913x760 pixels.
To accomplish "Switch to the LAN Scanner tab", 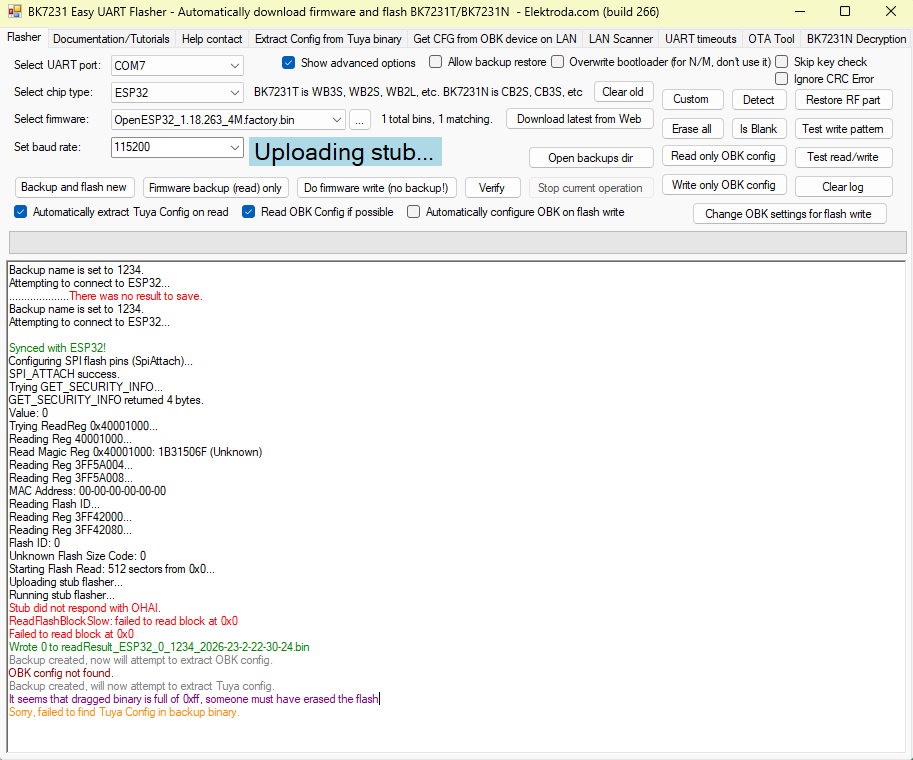I will click(621, 38).
